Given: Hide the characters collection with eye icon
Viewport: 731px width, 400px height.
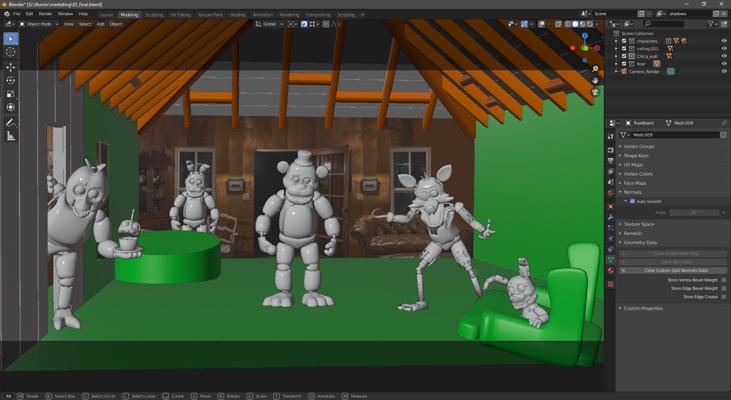Looking at the screenshot, I should coord(724,41).
